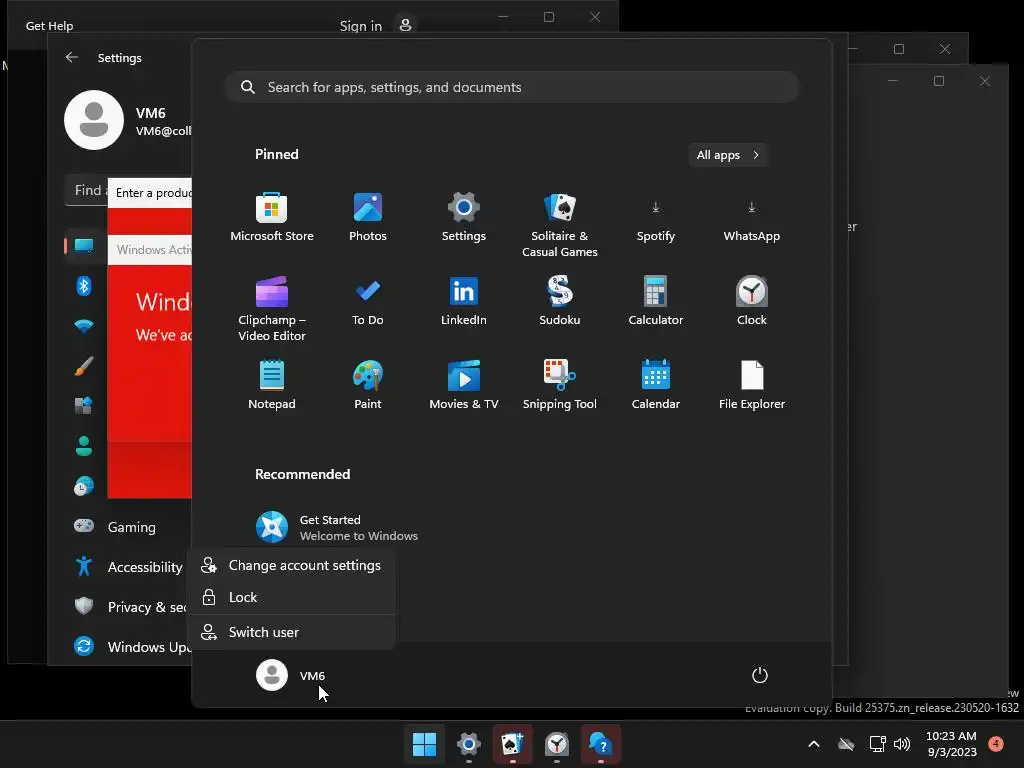Screen dimensions: 1024x768
Task: Click the account icon in Get Help
Action: (406, 25)
